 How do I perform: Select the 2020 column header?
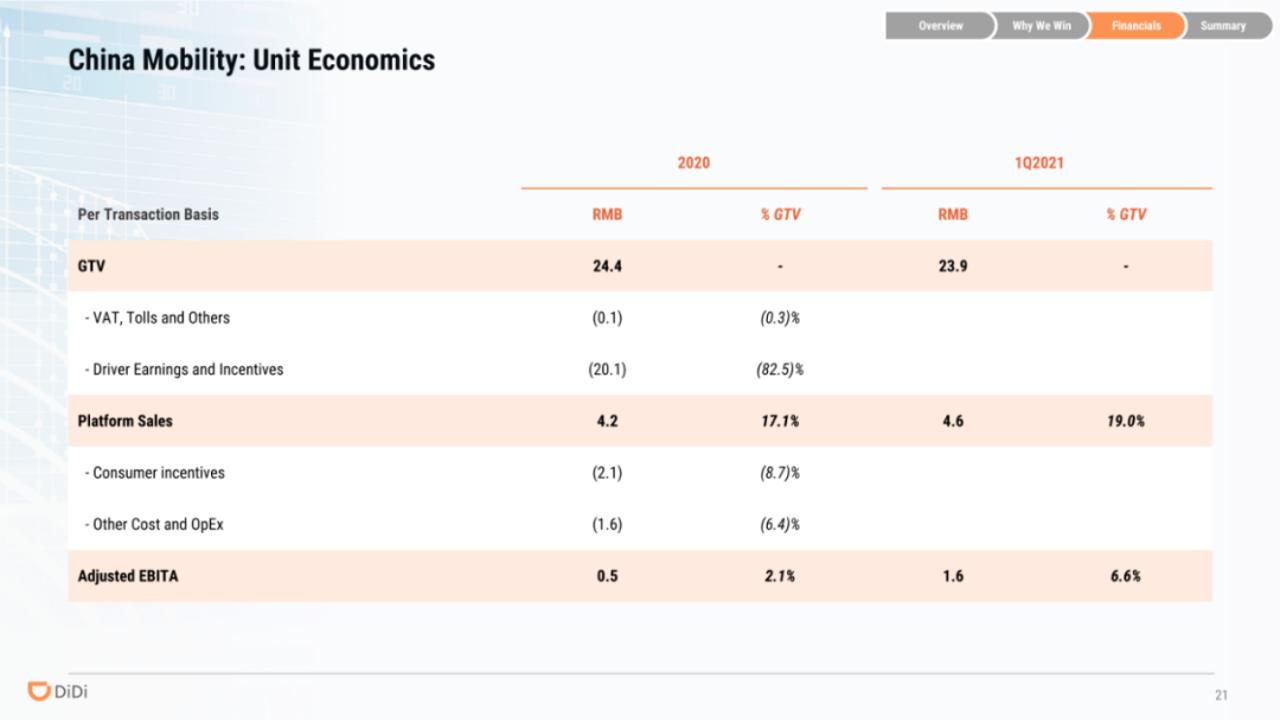click(x=693, y=163)
